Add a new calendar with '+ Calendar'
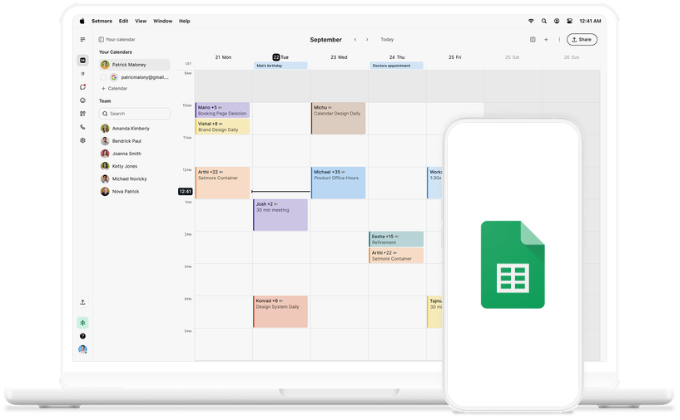 click(x=114, y=89)
